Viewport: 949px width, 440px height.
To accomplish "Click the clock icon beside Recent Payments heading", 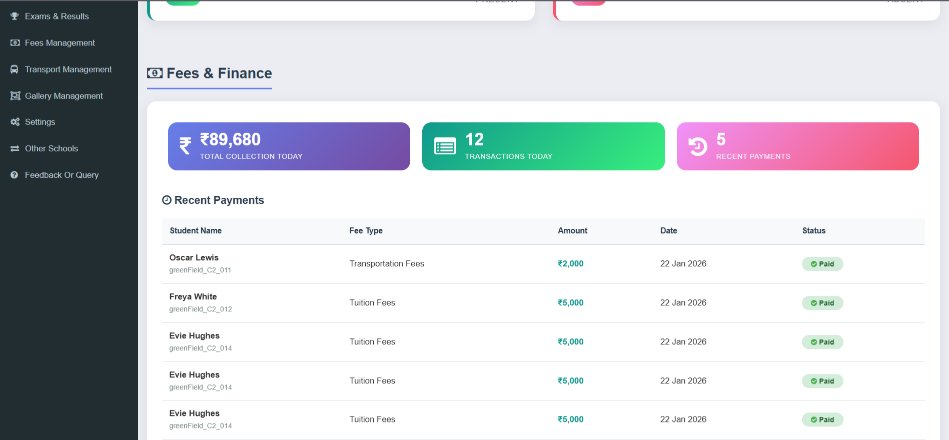I will tap(166, 200).
